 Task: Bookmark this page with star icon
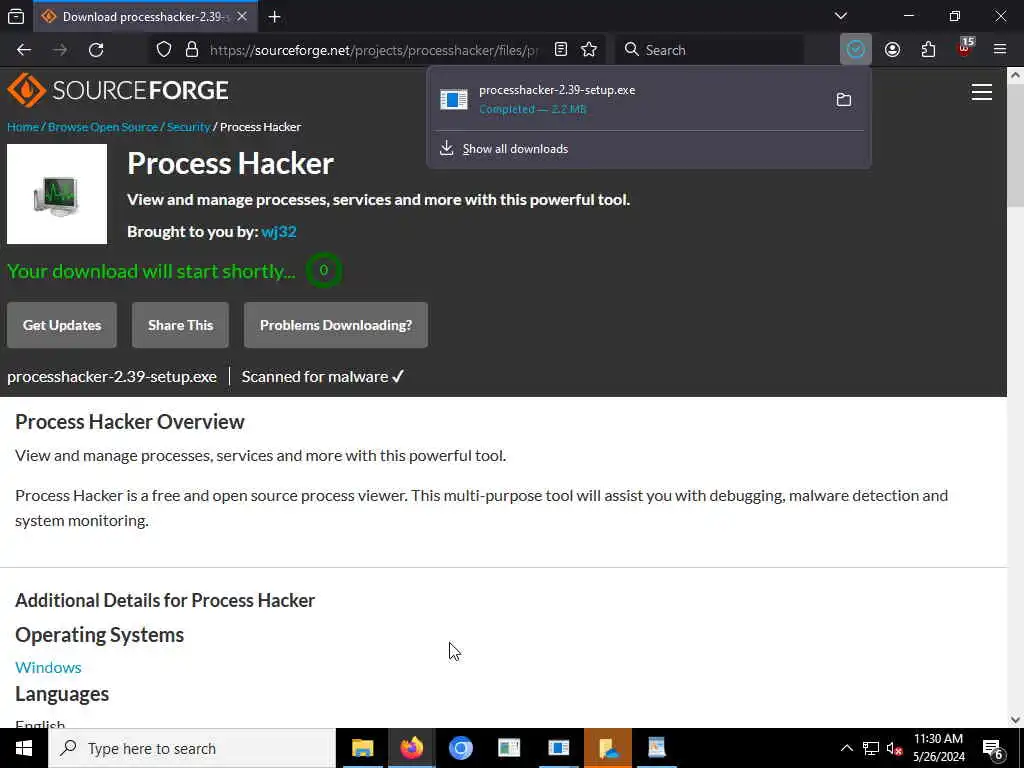point(589,50)
